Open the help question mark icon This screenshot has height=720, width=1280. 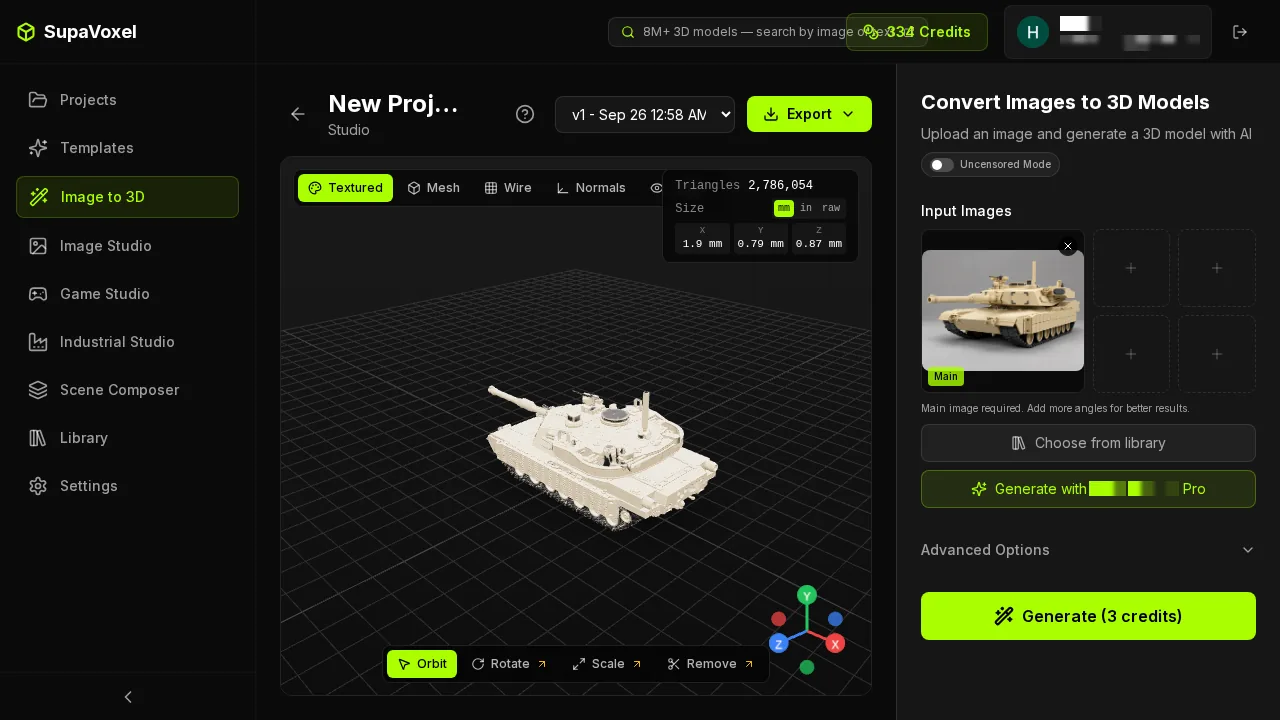pos(525,114)
